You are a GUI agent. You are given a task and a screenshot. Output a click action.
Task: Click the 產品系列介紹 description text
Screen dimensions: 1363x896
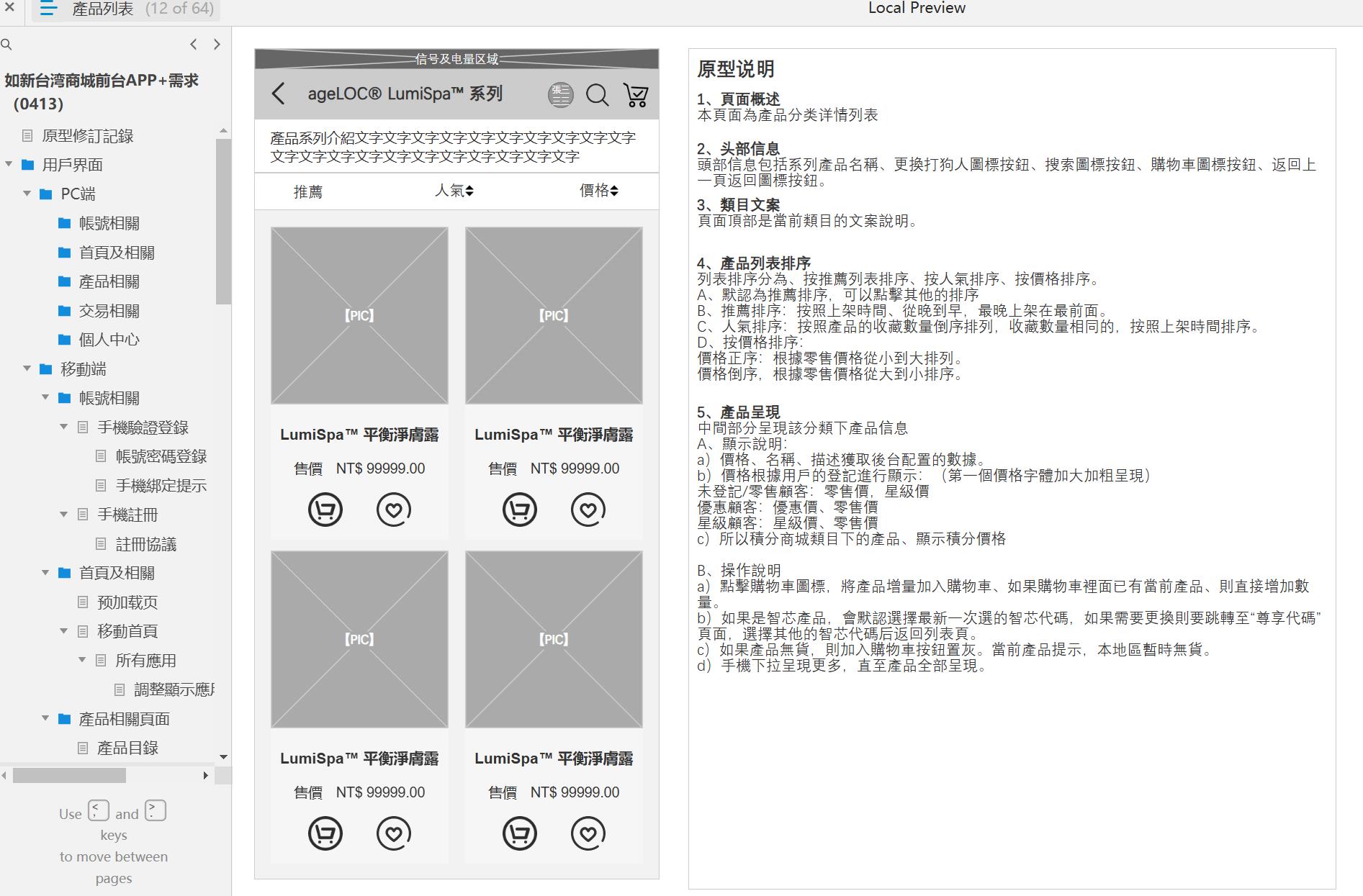pyautogui.click(x=453, y=147)
